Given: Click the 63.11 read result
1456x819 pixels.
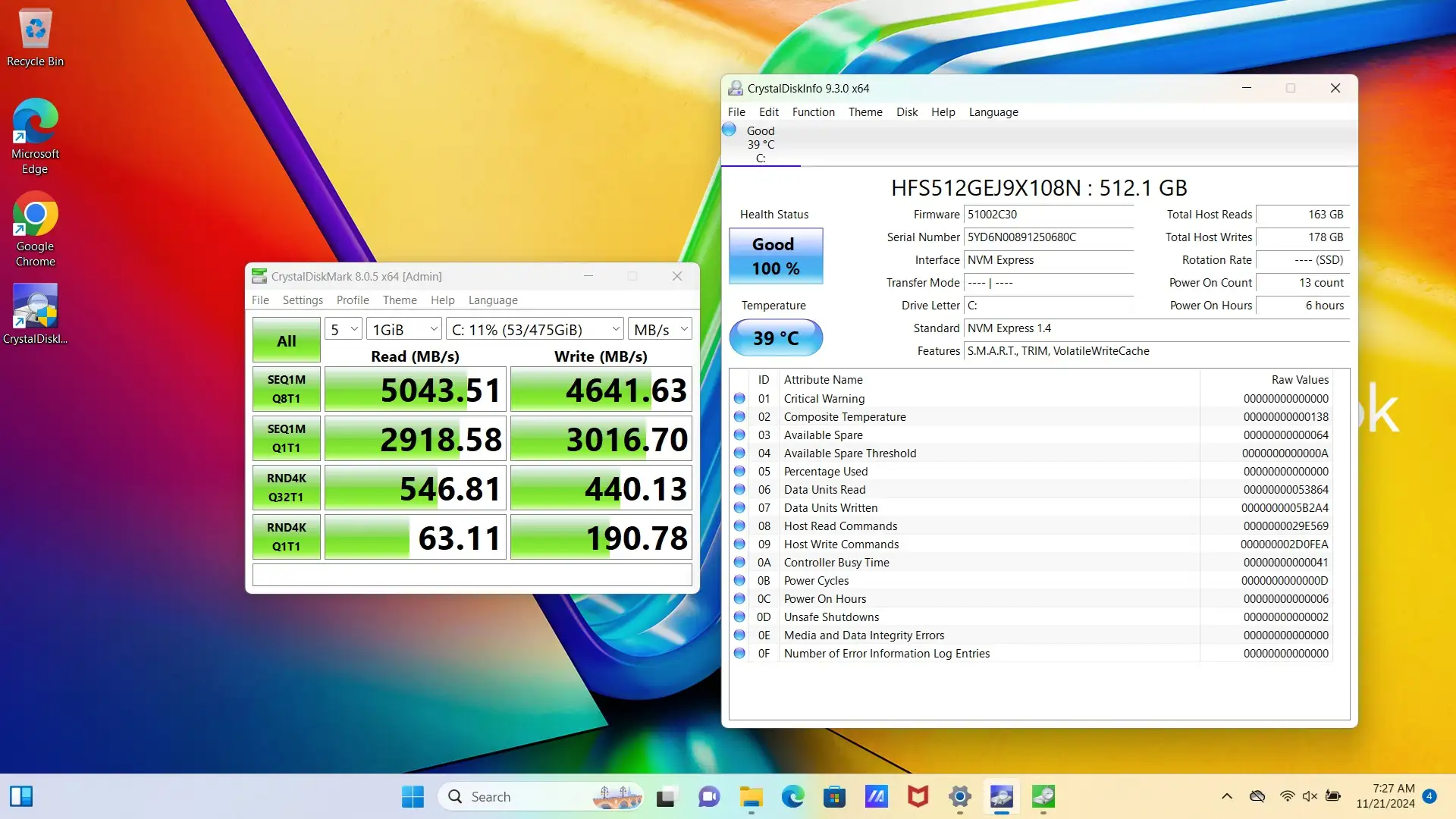Looking at the screenshot, I should [x=416, y=537].
